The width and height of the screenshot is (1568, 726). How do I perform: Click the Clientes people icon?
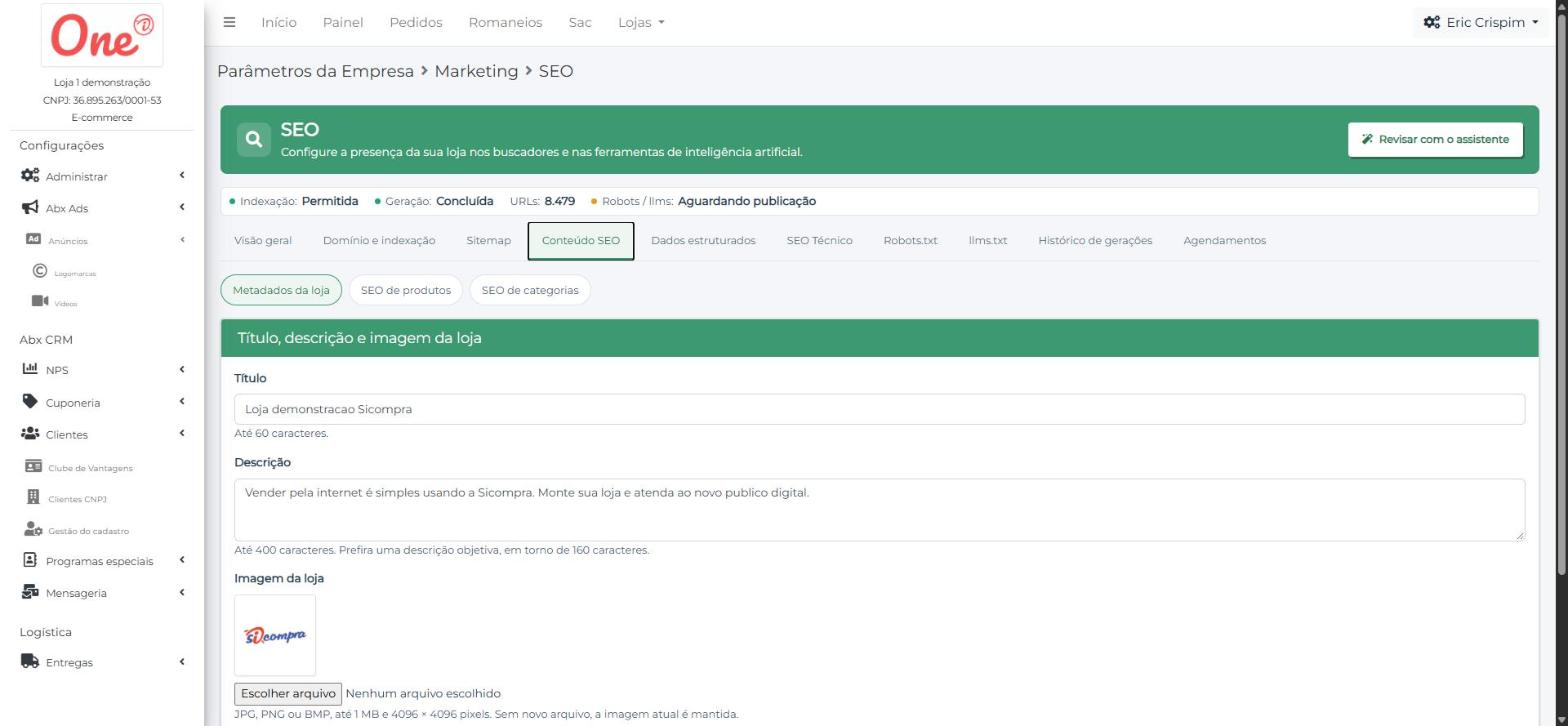point(30,434)
